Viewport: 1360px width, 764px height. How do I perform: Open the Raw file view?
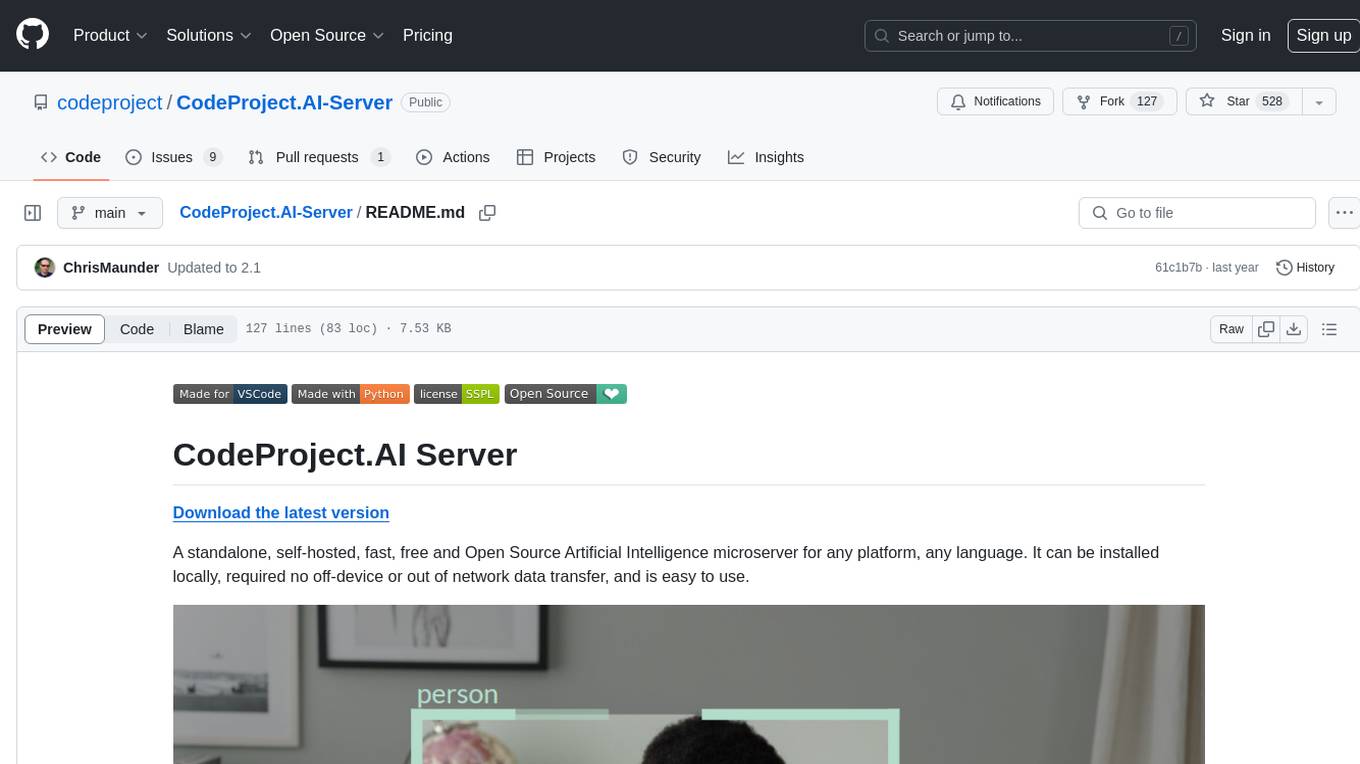[x=1231, y=329]
